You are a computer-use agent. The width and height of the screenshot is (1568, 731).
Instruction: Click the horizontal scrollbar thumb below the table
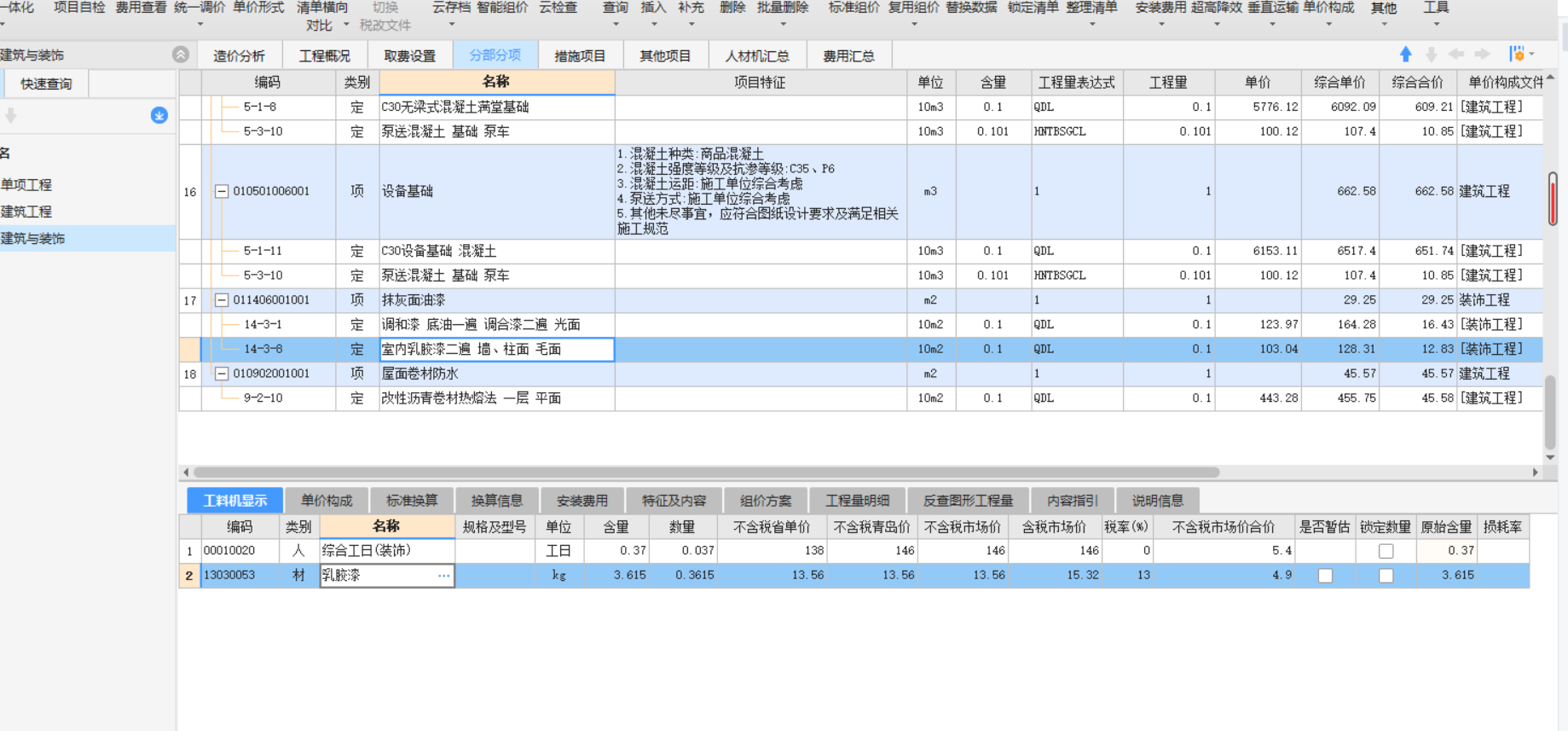(706, 472)
